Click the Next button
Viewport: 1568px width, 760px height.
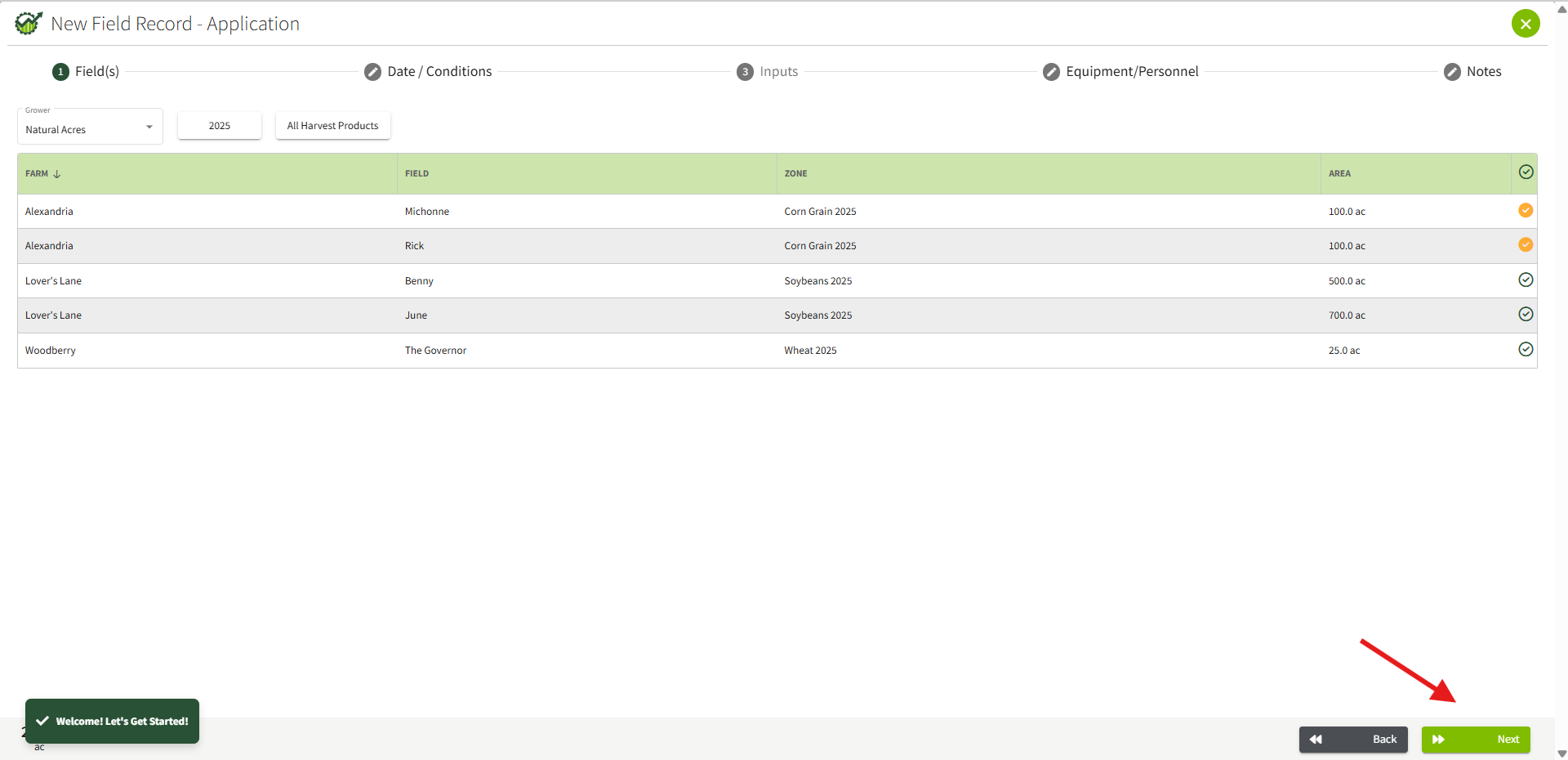1476,740
